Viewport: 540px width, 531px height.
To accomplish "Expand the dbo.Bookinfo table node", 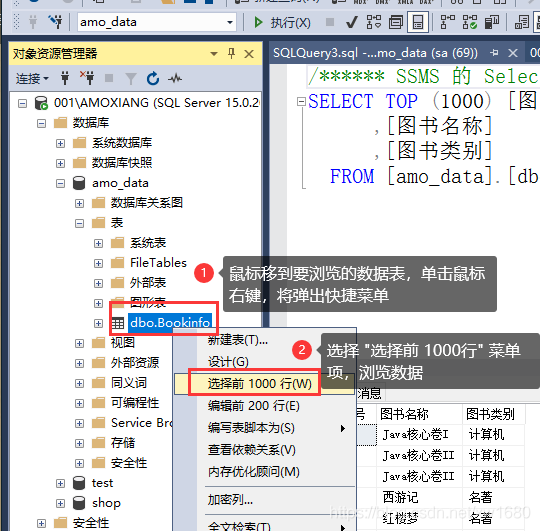I will pyautogui.click(x=98, y=323).
